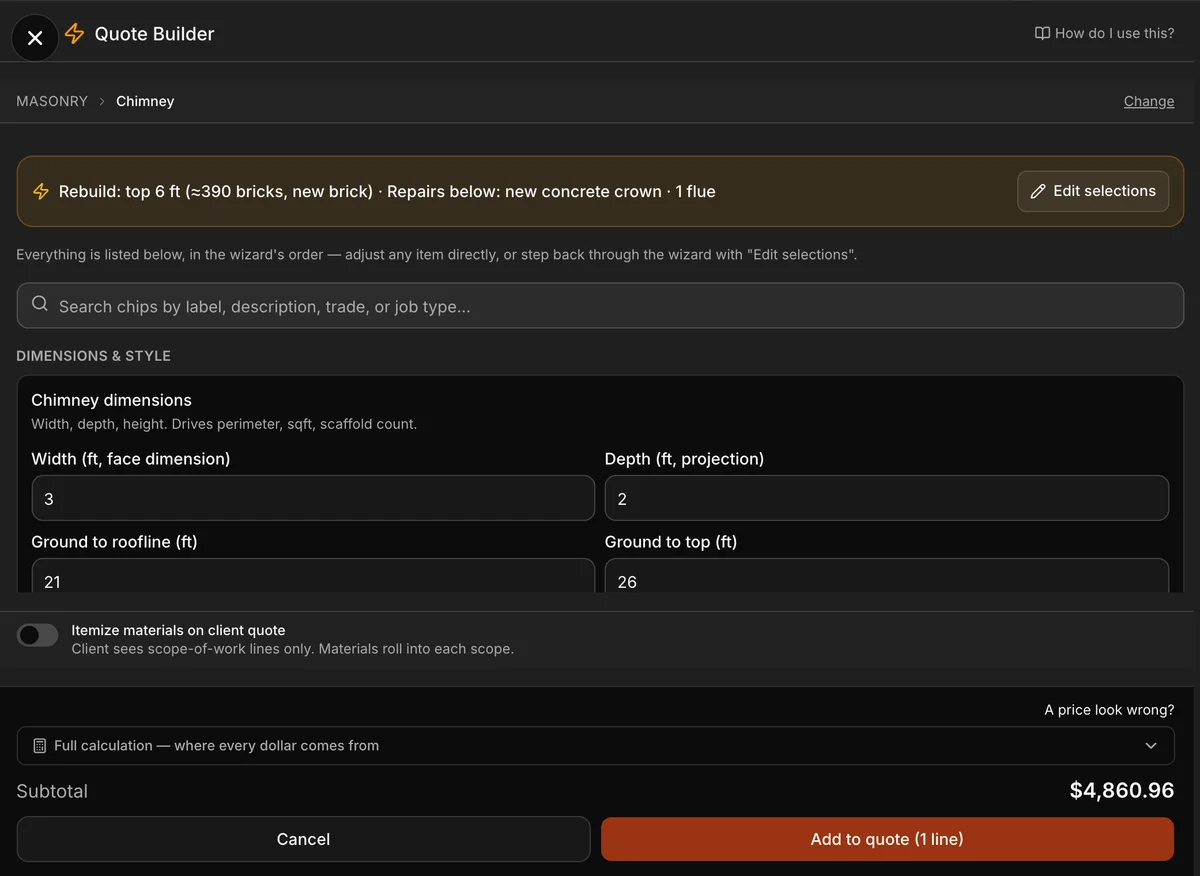This screenshot has height=876, width=1200.
Task: Click the Depth projection field
Action: 887,498
